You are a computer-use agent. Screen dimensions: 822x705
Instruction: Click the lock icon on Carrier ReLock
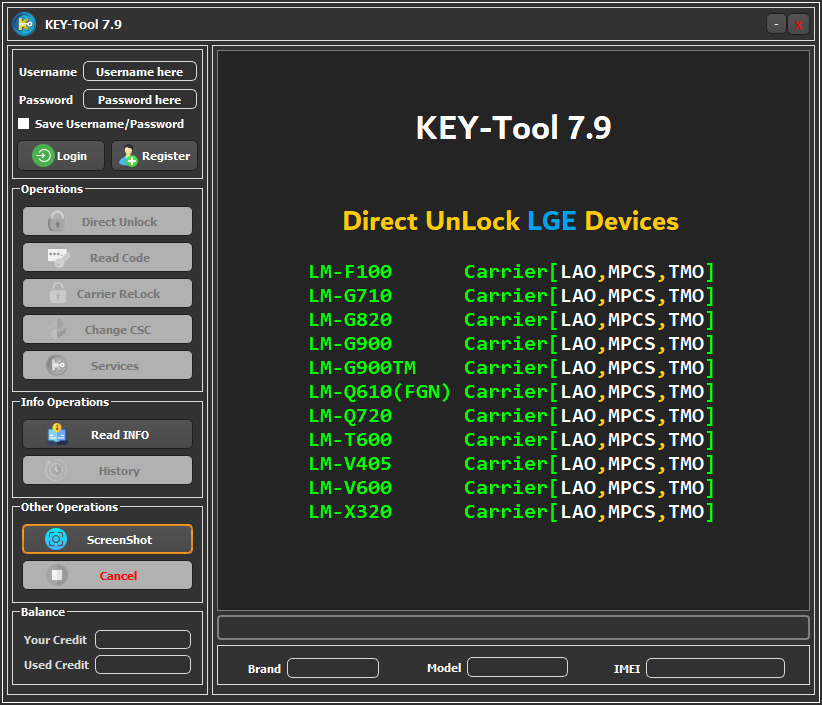[58, 293]
